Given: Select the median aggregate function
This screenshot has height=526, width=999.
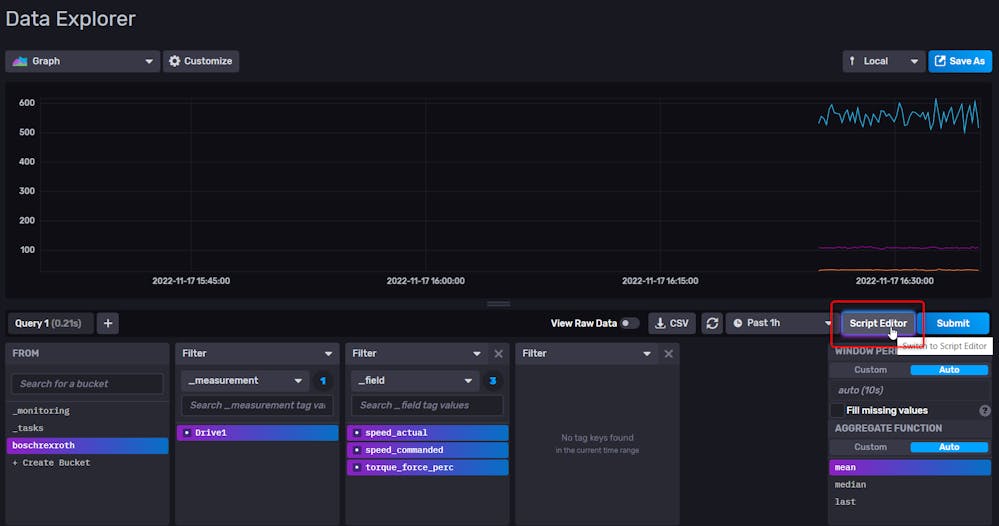Looking at the screenshot, I should [x=910, y=484].
